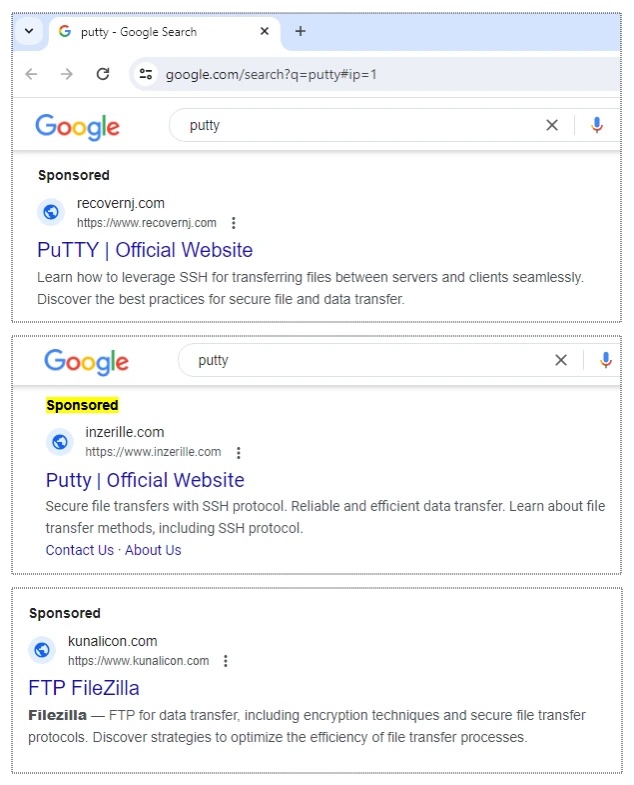This screenshot has height=785, width=634.
Task: Open site information icon in address bar
Action: [x=146, y=74]
